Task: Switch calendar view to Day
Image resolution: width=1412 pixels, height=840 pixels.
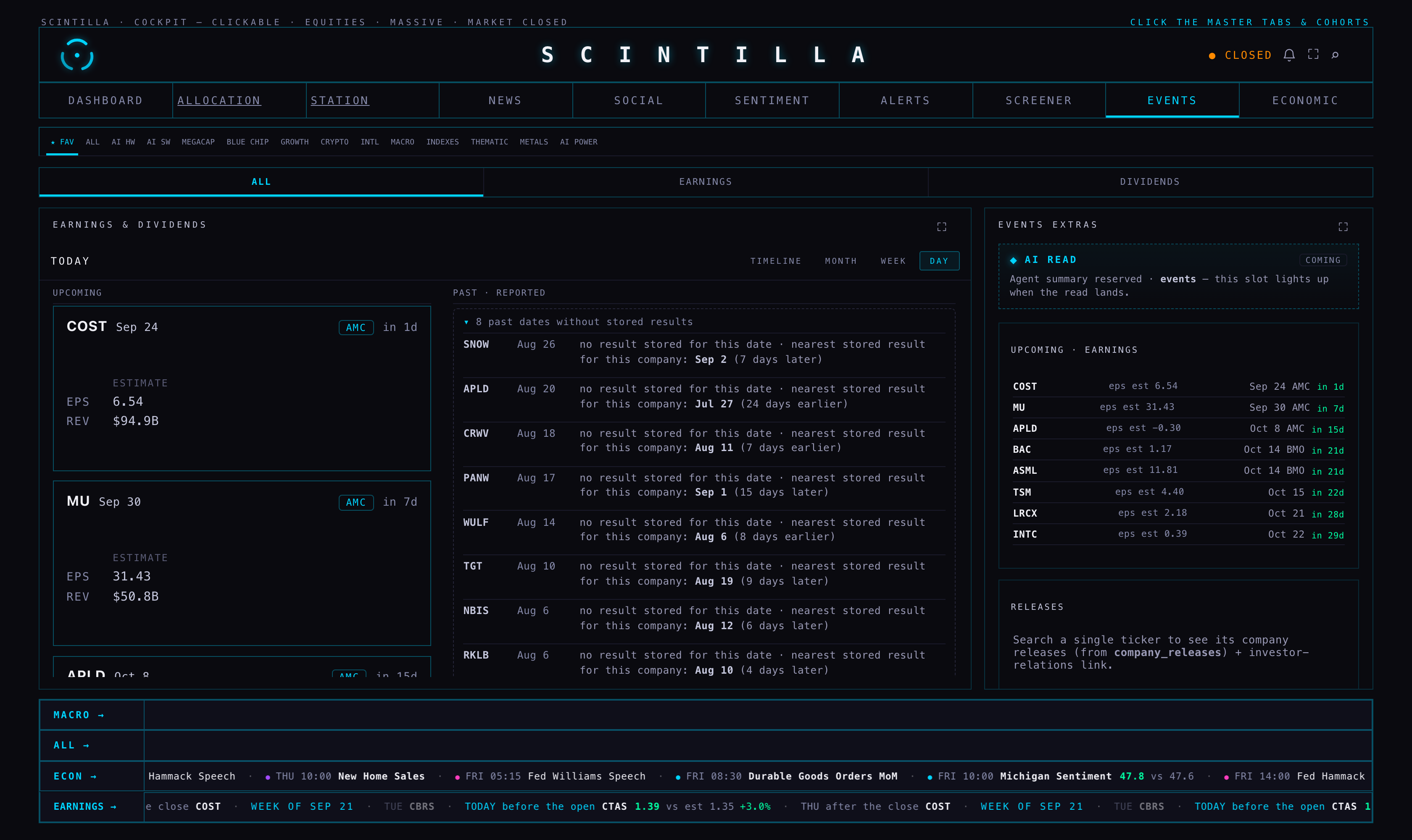Action: click(x=939, y=261)
